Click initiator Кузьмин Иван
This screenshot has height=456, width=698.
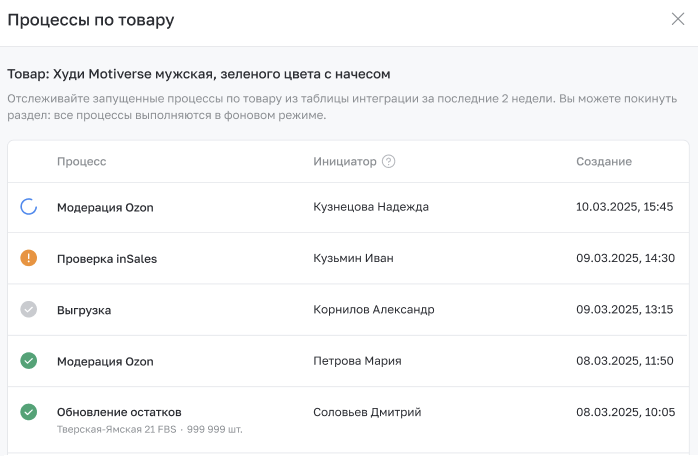click(x=353, y=258)
